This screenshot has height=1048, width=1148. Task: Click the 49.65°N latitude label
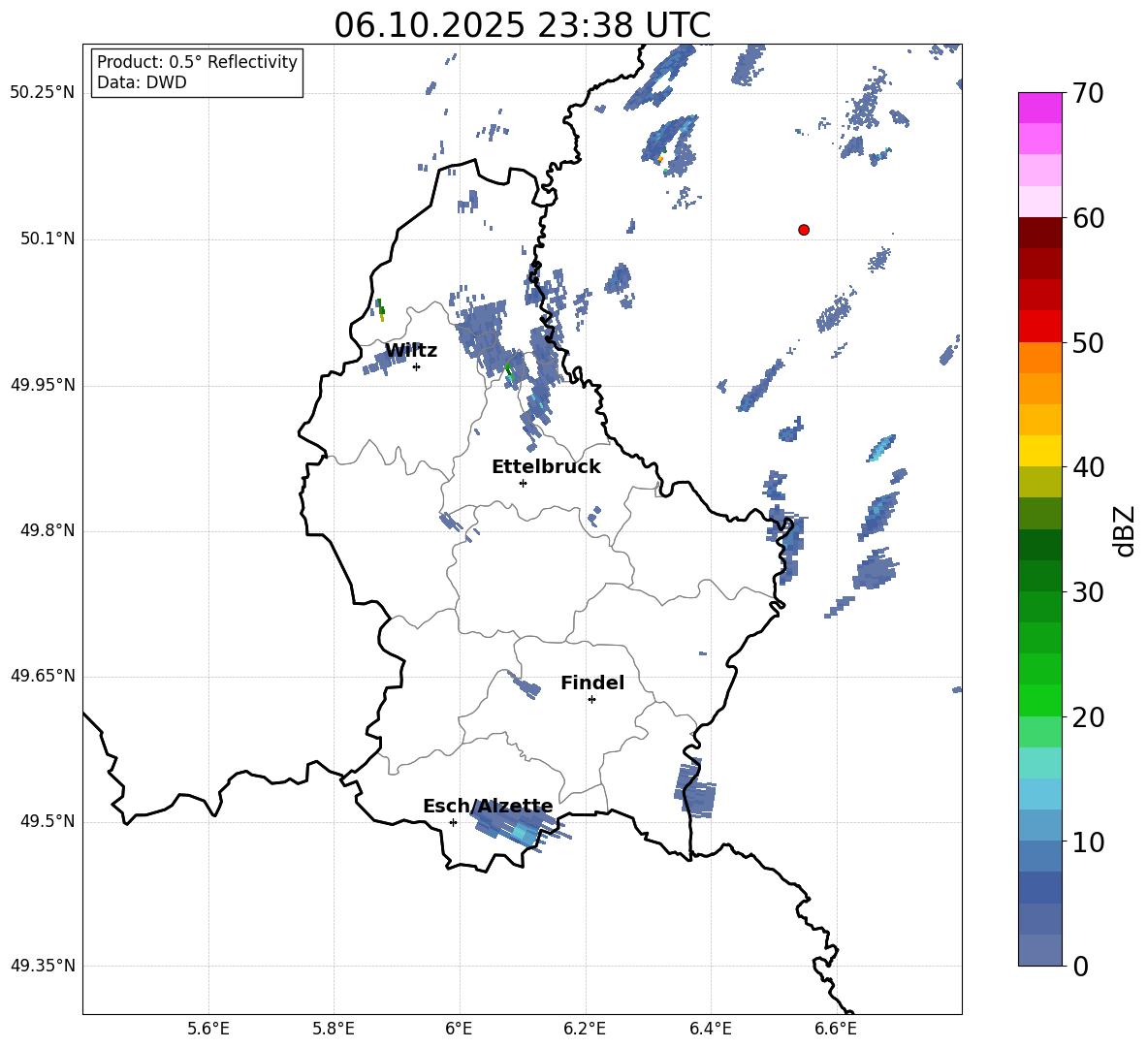point(43,676)
